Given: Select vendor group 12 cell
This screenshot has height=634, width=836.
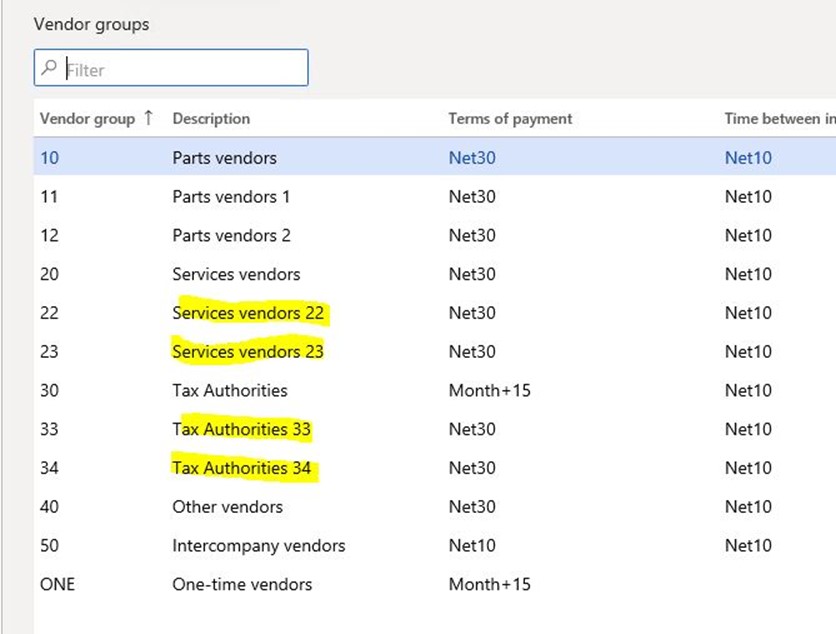Looking at the screenshot, I should point(49,235).
